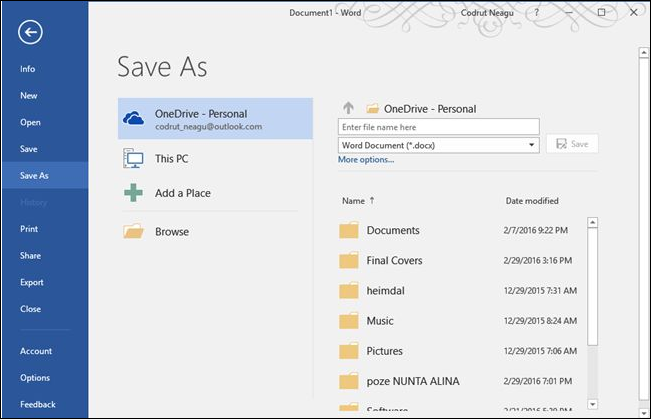Click the date 2/7/2016 9:22 PM

(536, 230)
